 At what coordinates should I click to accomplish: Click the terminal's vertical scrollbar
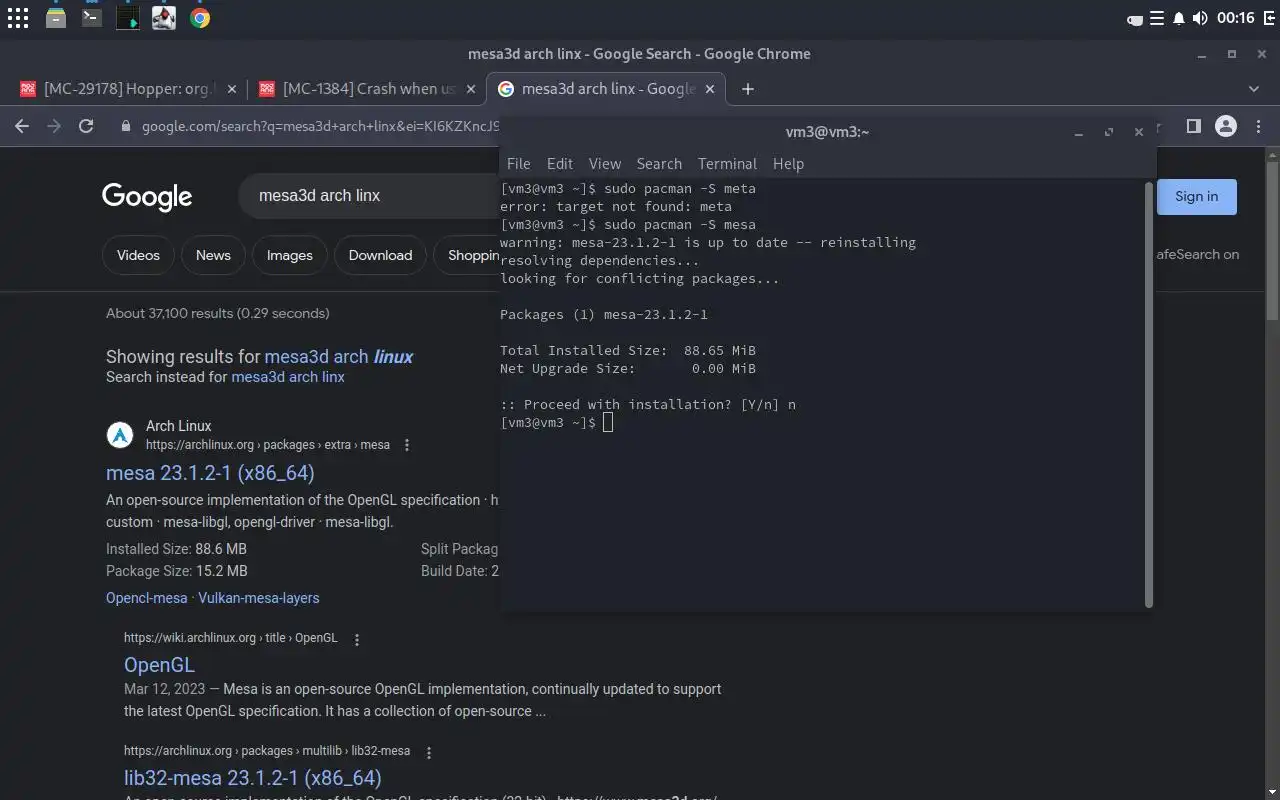click(1148, 394)
